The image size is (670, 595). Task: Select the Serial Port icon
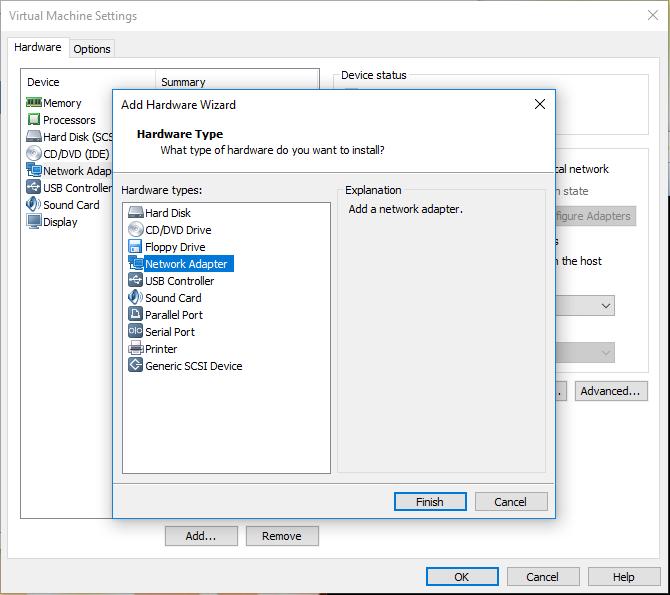tap(135, 331)
